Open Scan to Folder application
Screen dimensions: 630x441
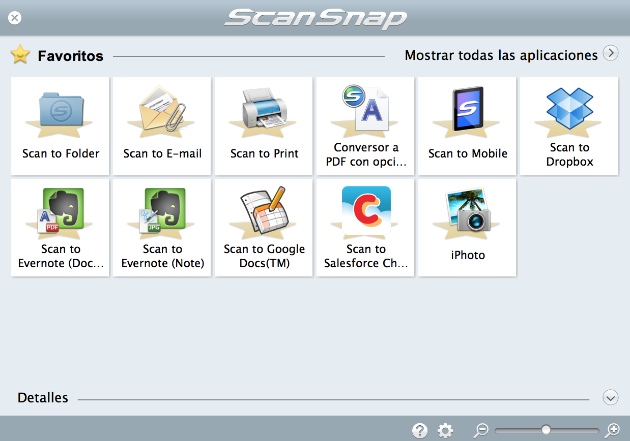(61, 125)
